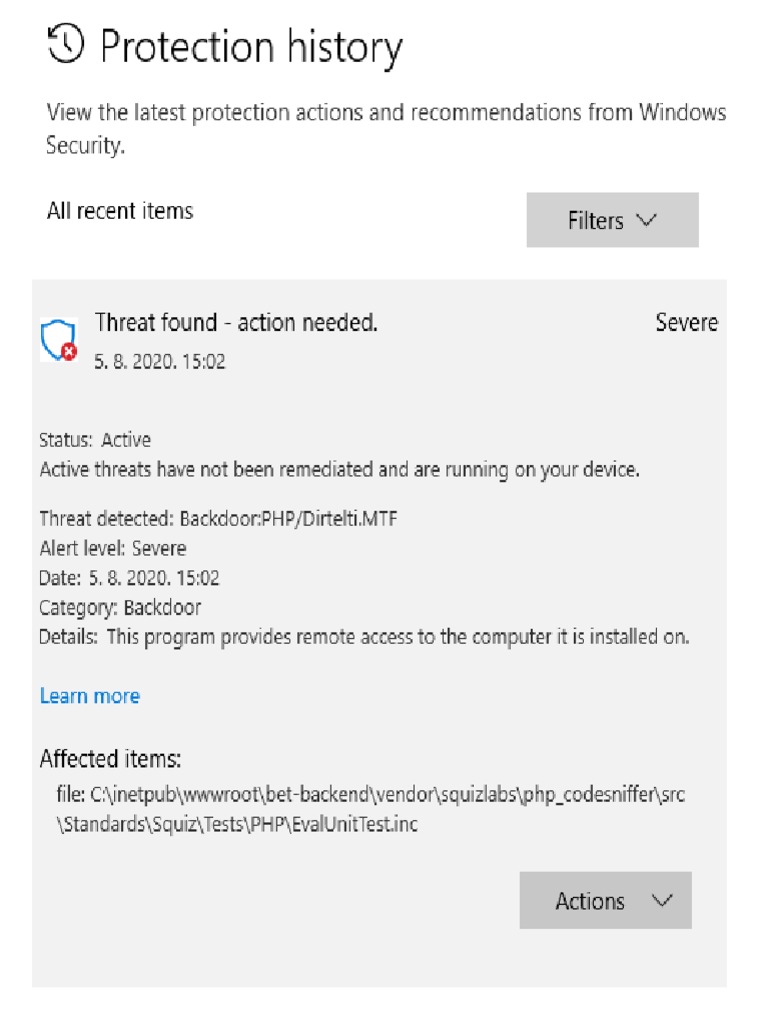Click the Severe label beside the threat title
768x1024 pixels.
[686, 323]
